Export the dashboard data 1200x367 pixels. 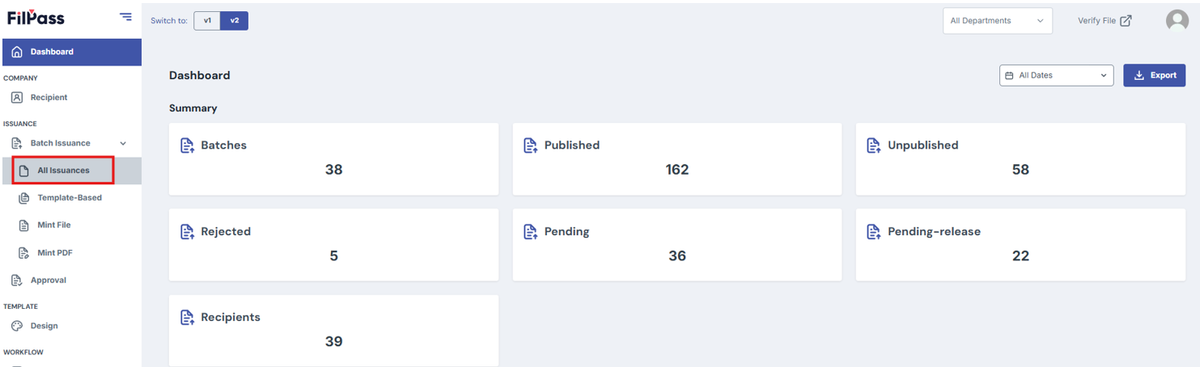1155,75
